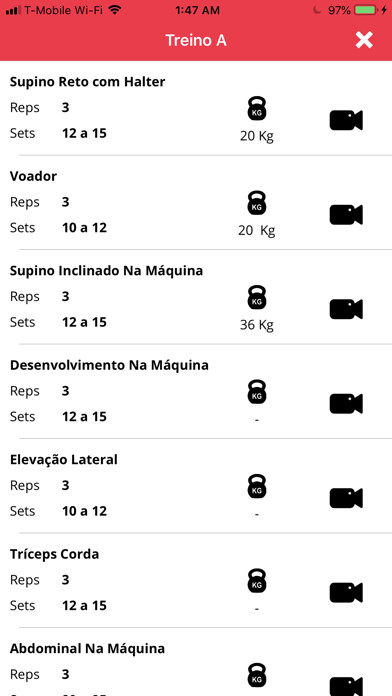Select the Supino Reto com Halter exercise title
The width and height of the screenshot is (392, 696).
tap(87, 82)
